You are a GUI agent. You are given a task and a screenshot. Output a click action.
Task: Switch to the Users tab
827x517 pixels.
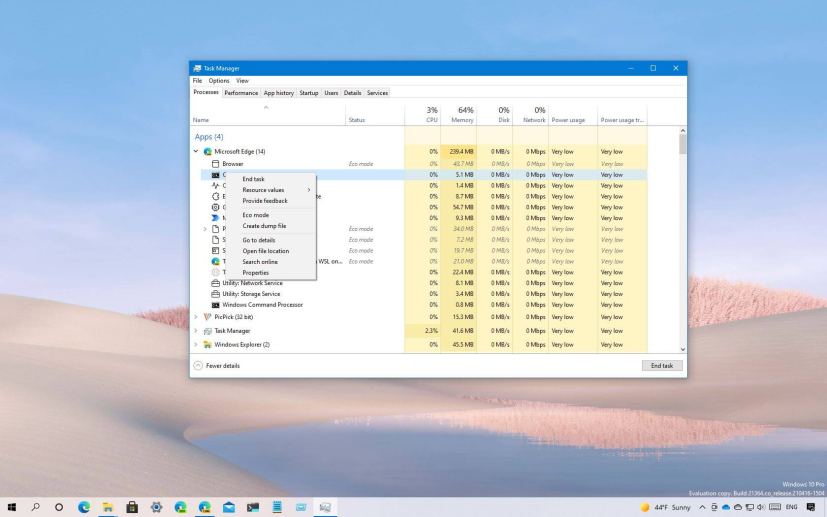(331, 93)
